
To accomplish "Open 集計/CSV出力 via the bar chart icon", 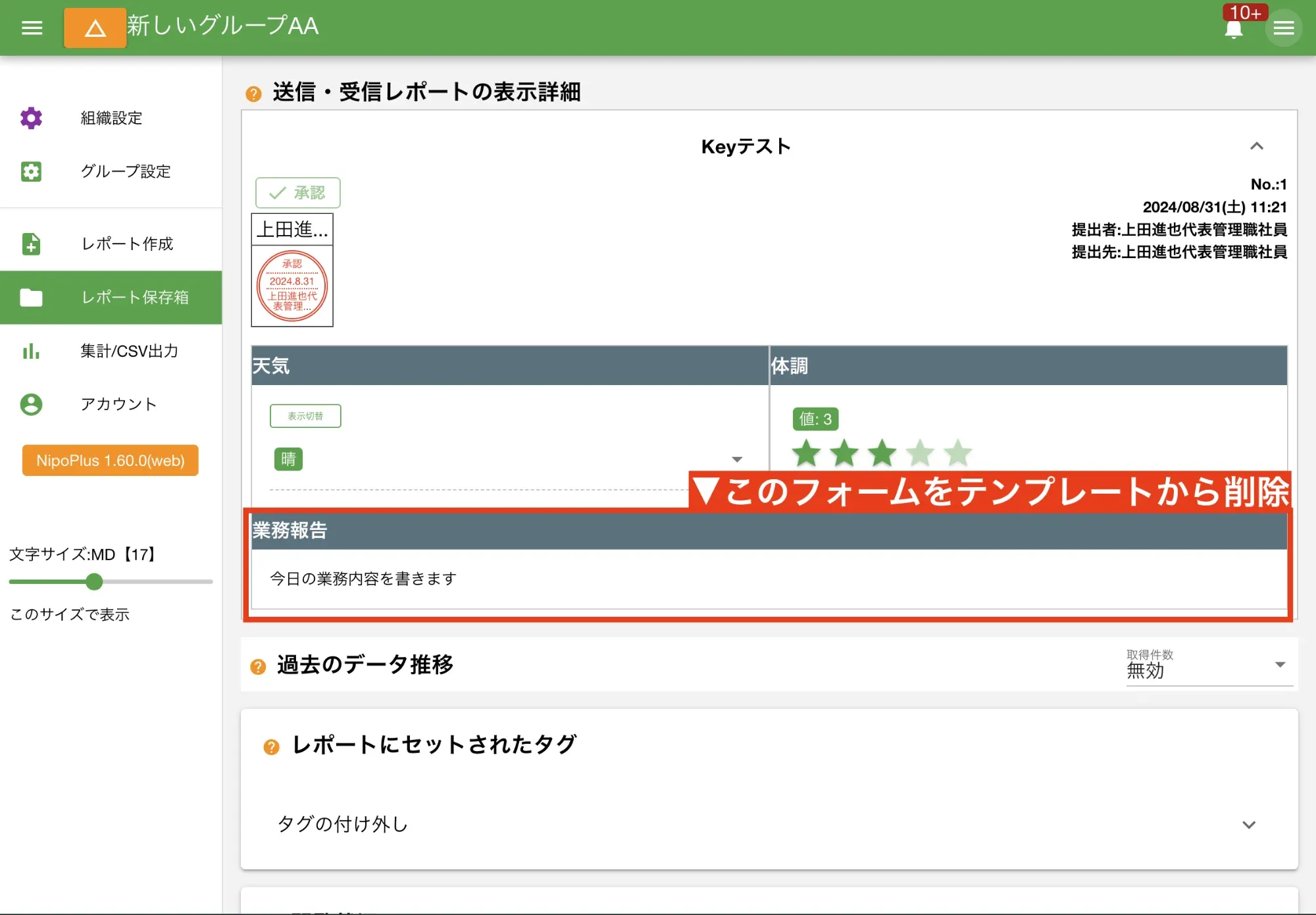I will (31, 352).
